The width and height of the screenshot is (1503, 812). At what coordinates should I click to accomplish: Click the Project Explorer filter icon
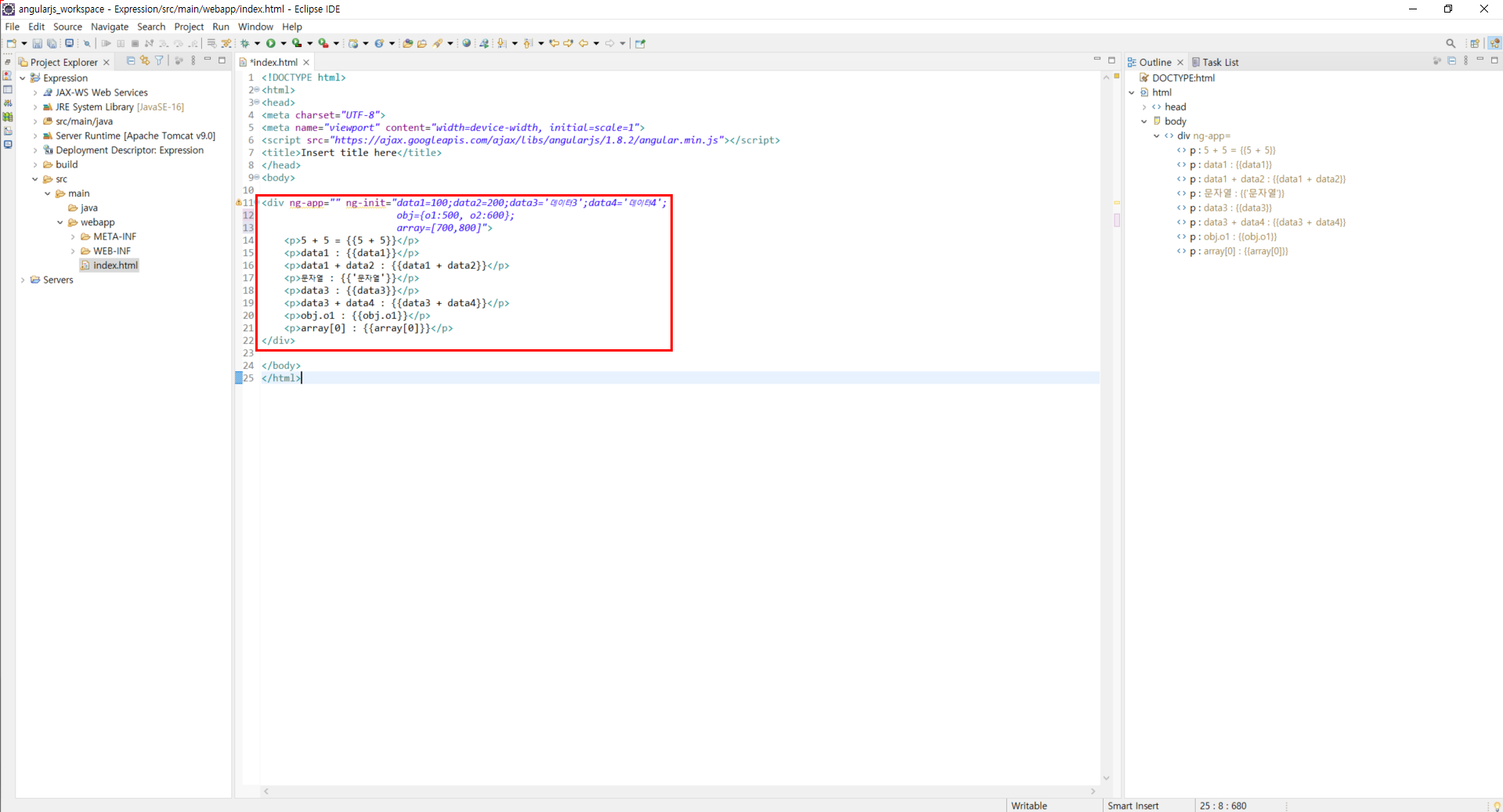tap(159, 61)
